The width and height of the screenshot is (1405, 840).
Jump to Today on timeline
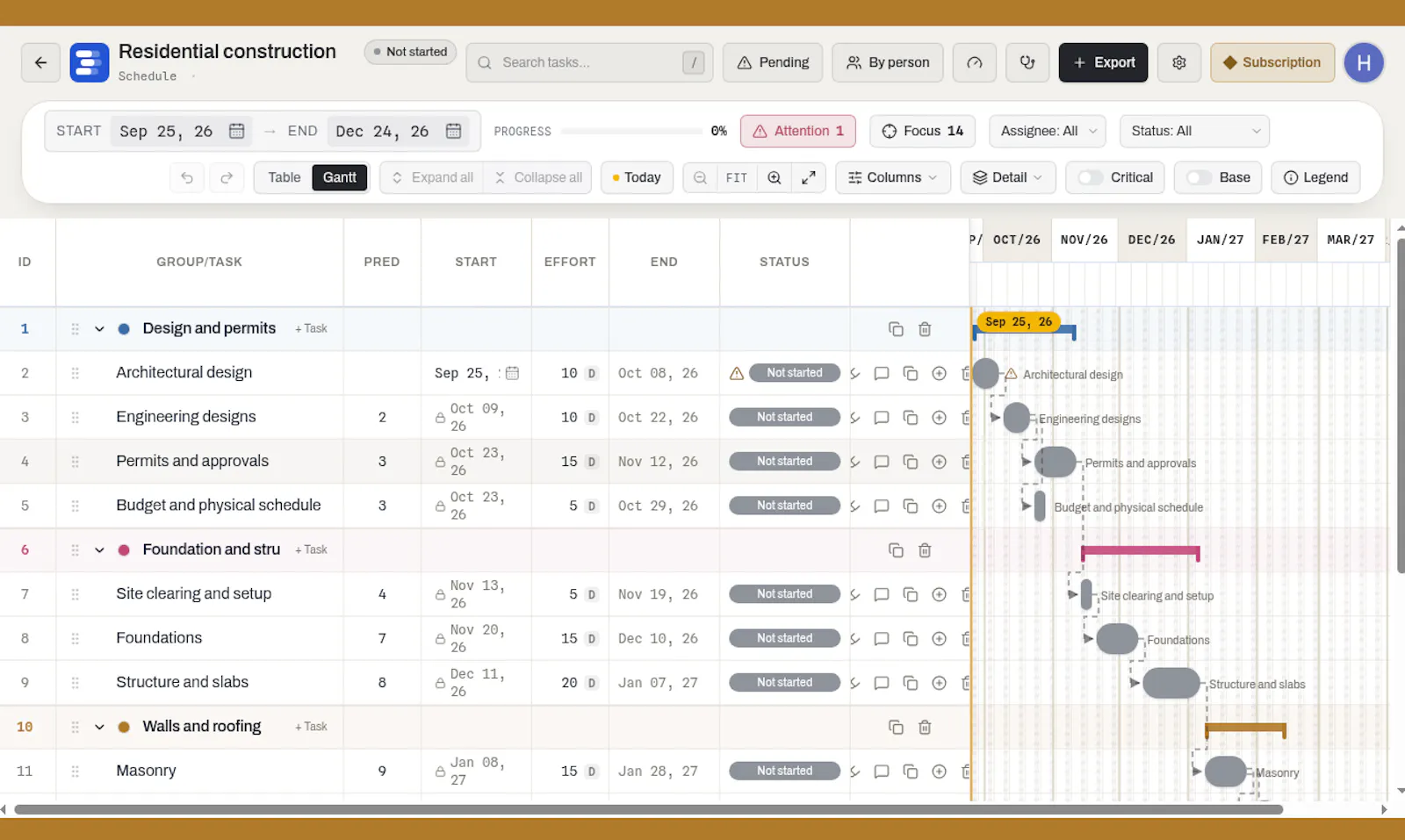click(x=637, y=177)
